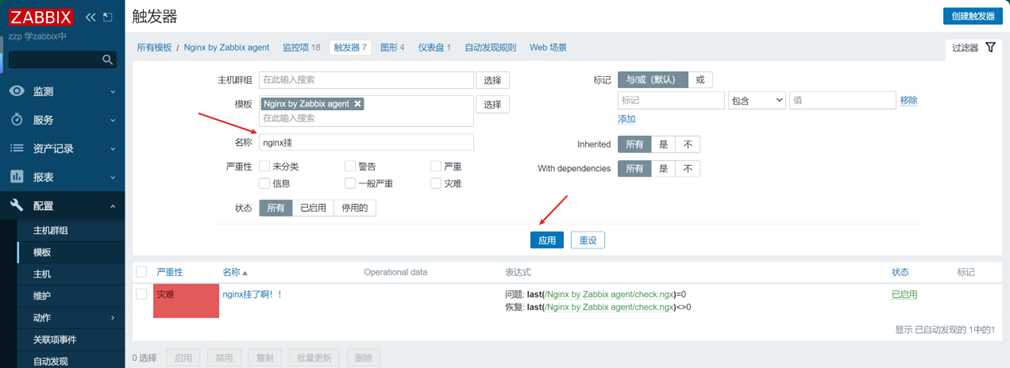
Task: Set status filter to 已启用
Action: coord(313,208)
